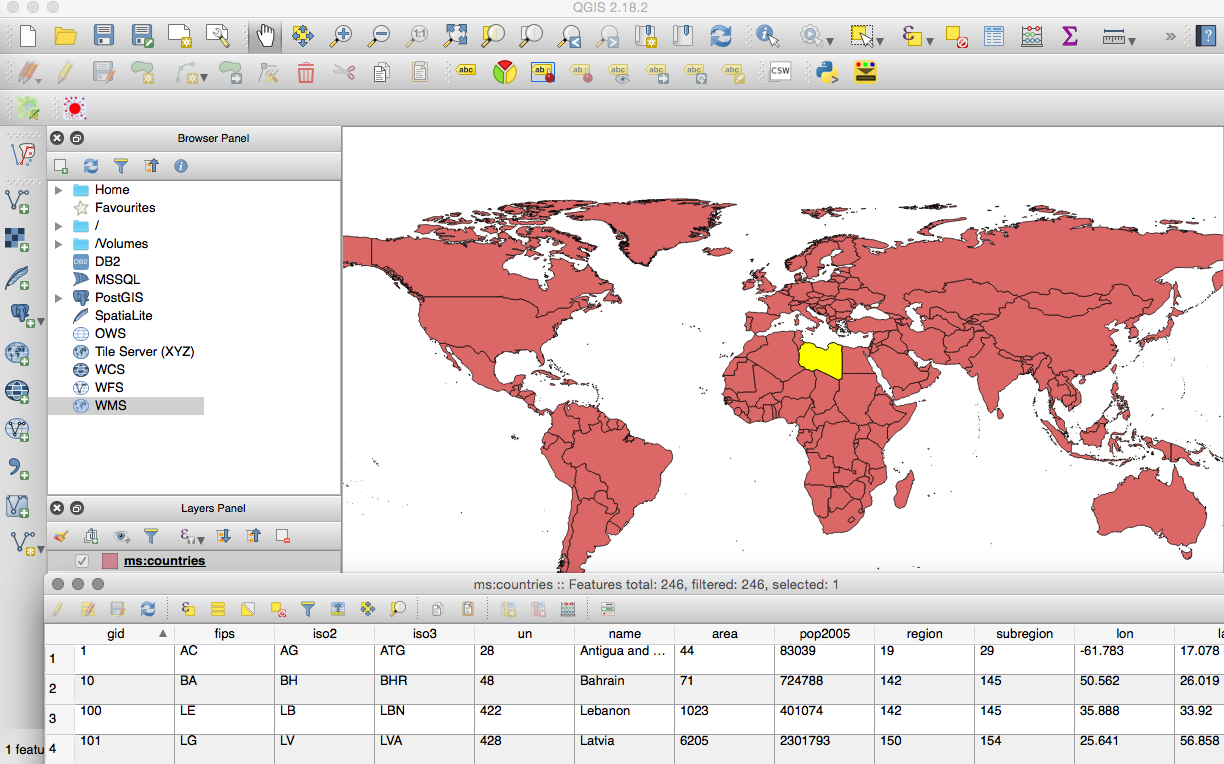Screen dimensions: 1224x764
Task: Expand the PostGIS tree node
Action: point(59,298)
